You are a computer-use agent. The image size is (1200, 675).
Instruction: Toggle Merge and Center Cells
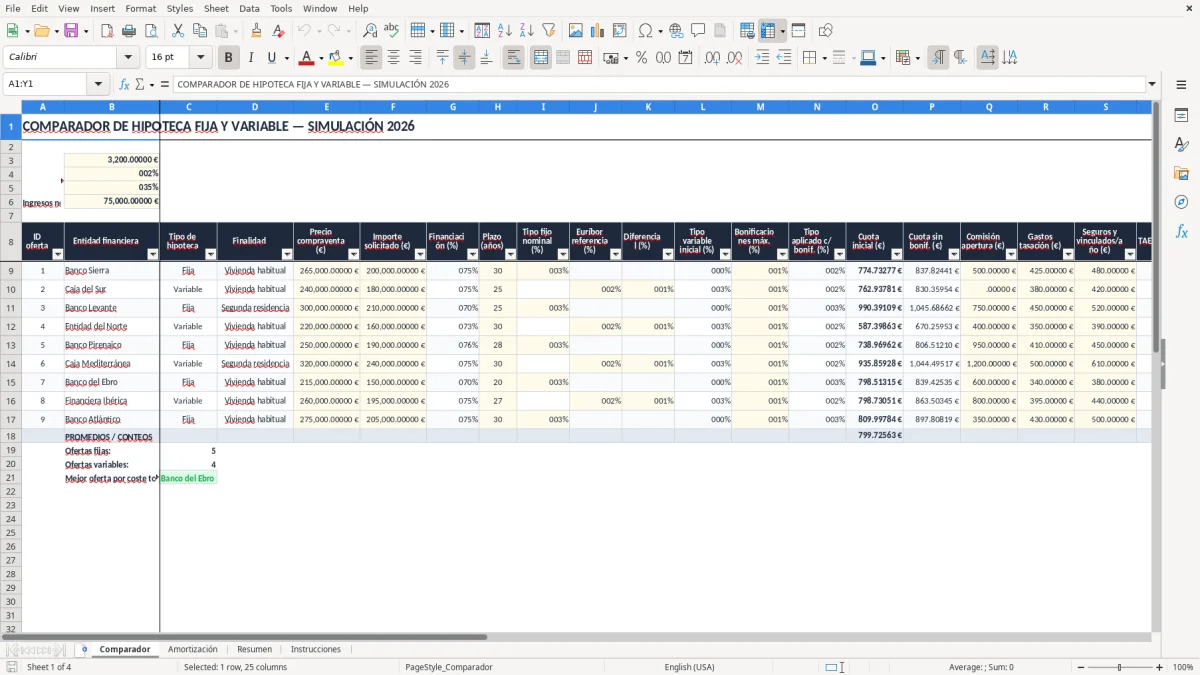[x=541, y=58]
